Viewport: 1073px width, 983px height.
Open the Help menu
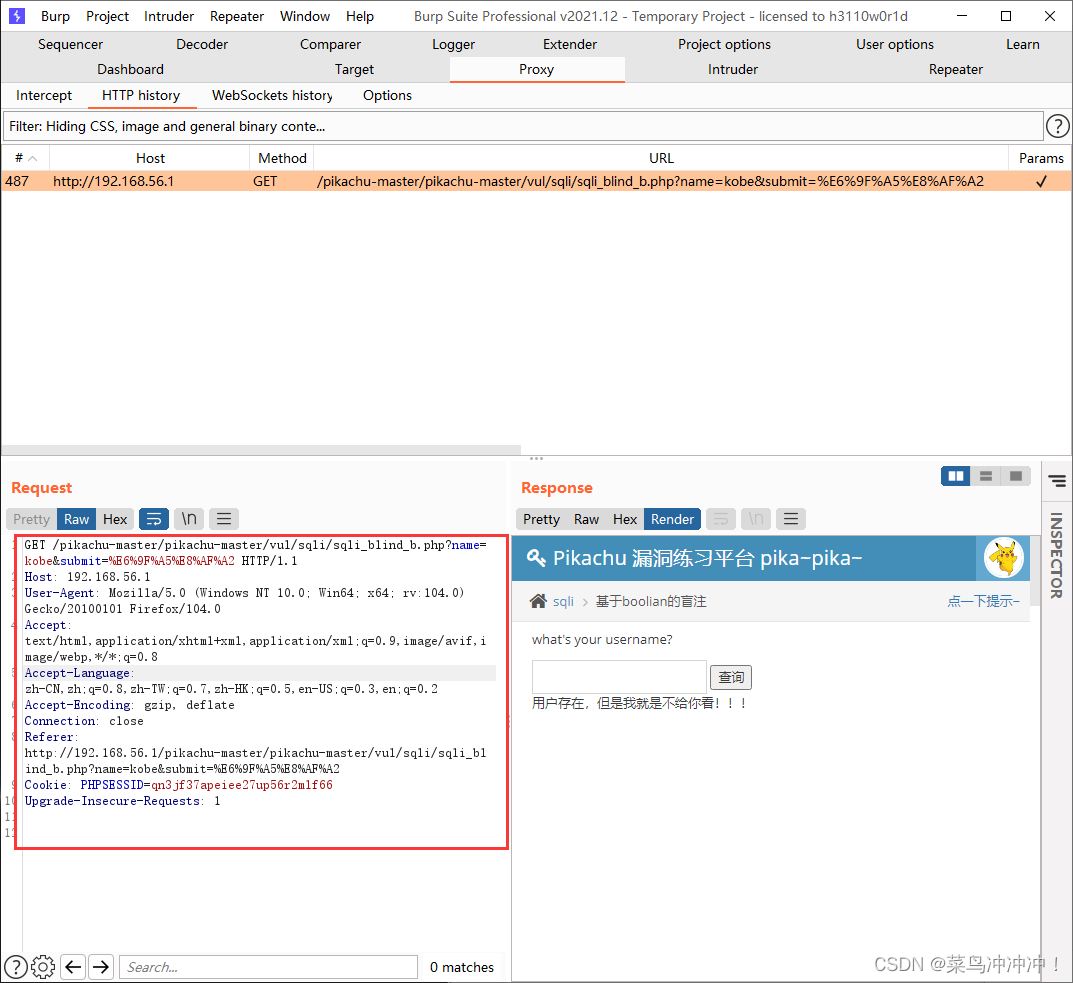tap(360, 16)
